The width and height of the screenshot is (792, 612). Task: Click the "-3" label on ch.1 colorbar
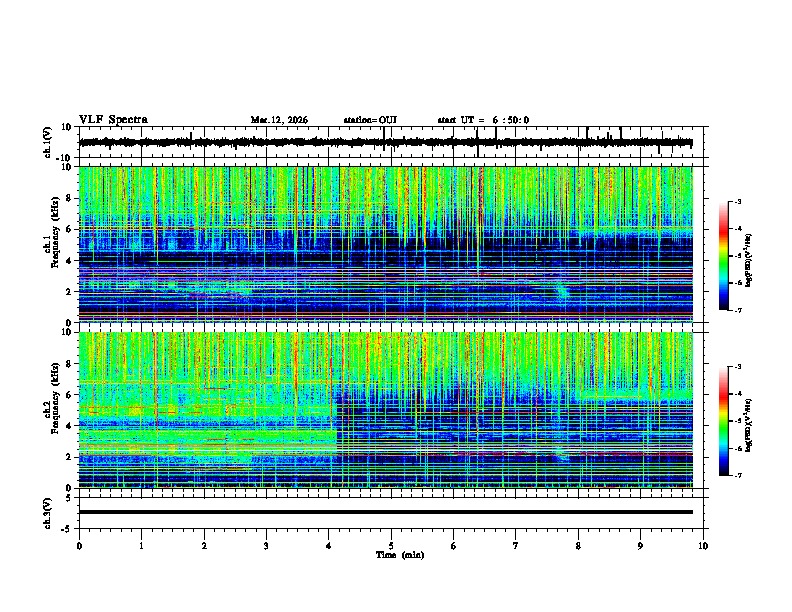click(737, 202)
